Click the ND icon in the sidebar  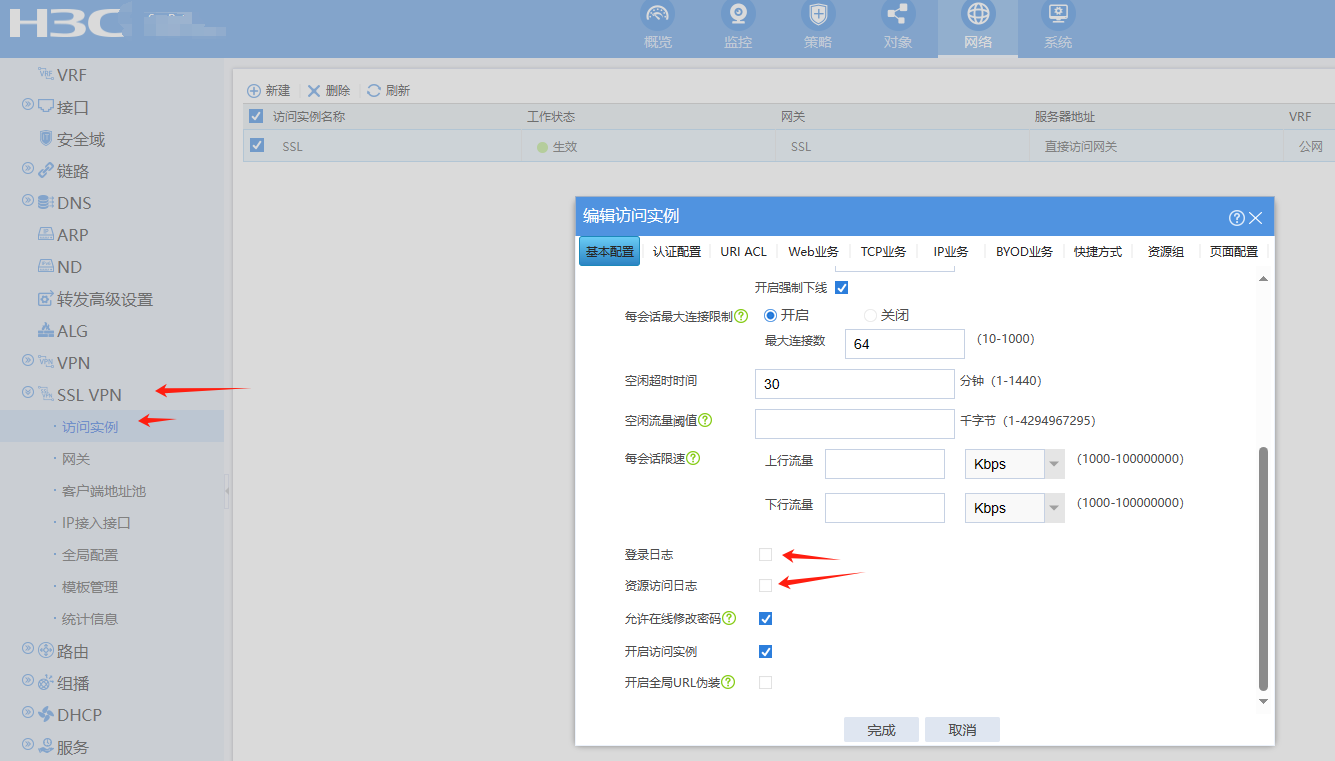pos(45,266)
